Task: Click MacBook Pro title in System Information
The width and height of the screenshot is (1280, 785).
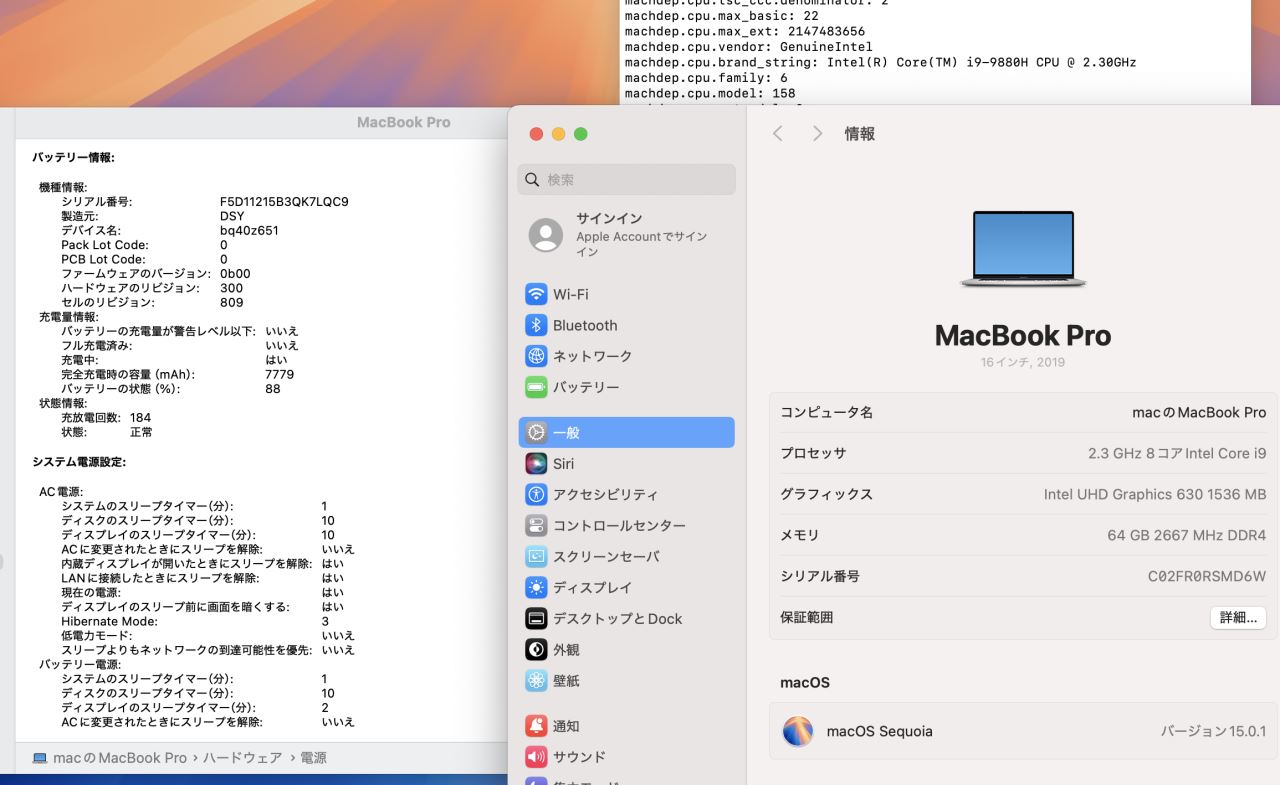Action: [404, 122]
